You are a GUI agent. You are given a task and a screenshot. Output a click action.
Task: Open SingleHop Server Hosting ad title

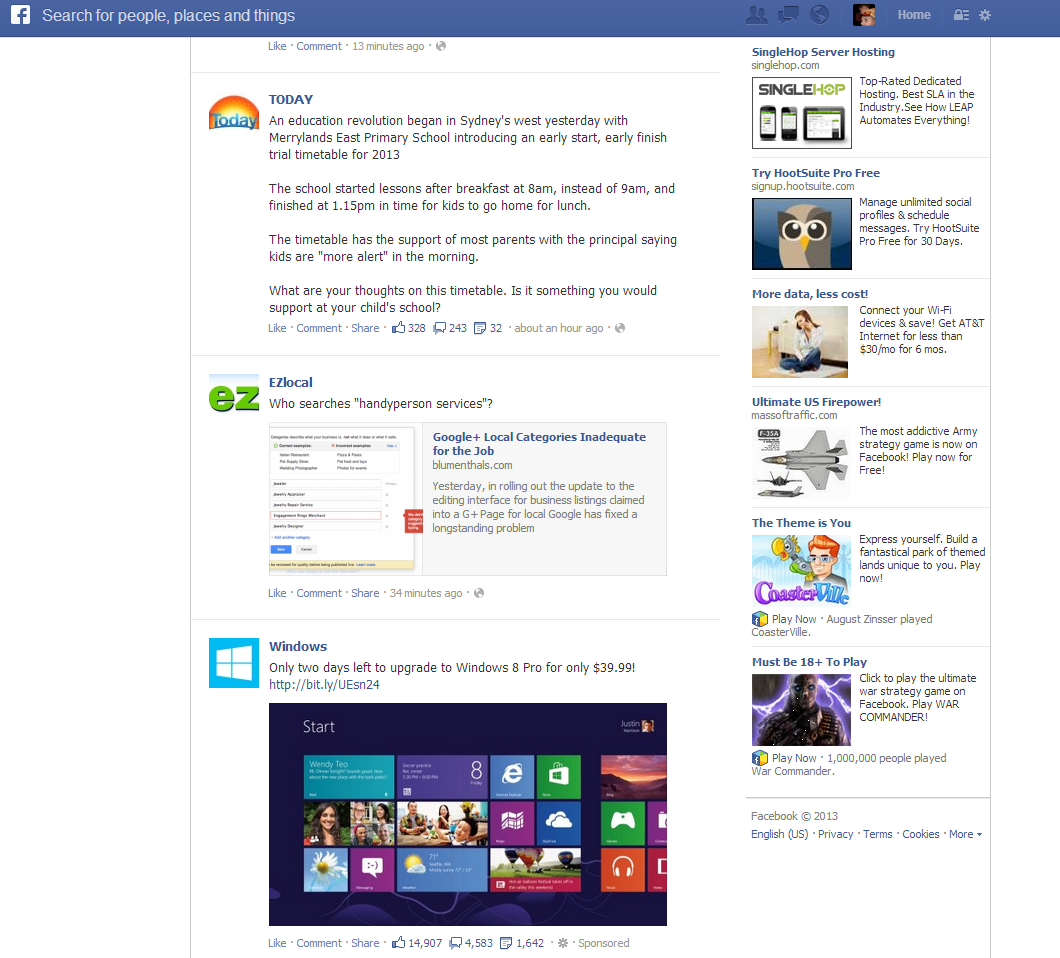[x=823, y=52]
